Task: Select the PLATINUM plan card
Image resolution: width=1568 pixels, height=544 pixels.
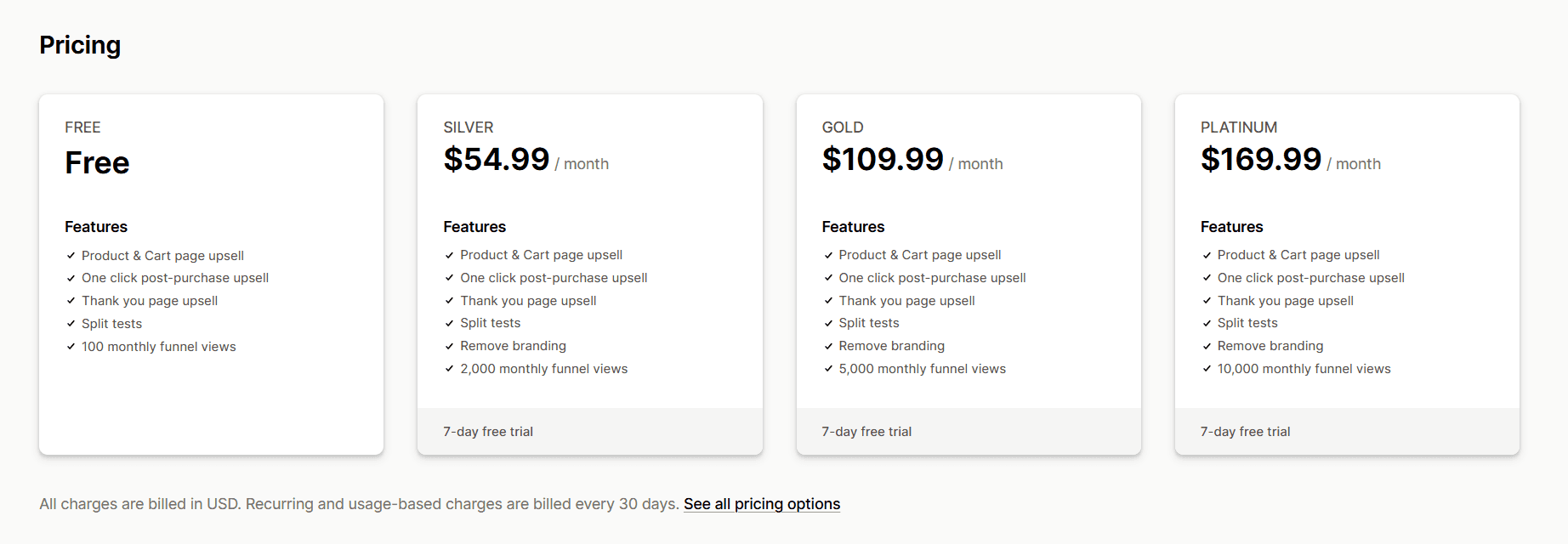Action: (1347, 274)
